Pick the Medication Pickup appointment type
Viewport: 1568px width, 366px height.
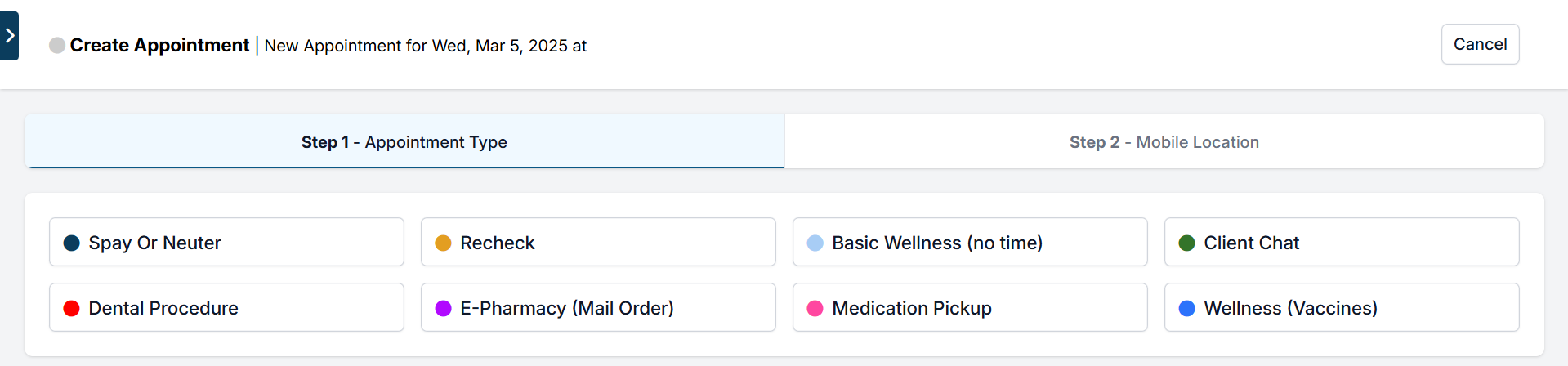[x=970, y=308]
